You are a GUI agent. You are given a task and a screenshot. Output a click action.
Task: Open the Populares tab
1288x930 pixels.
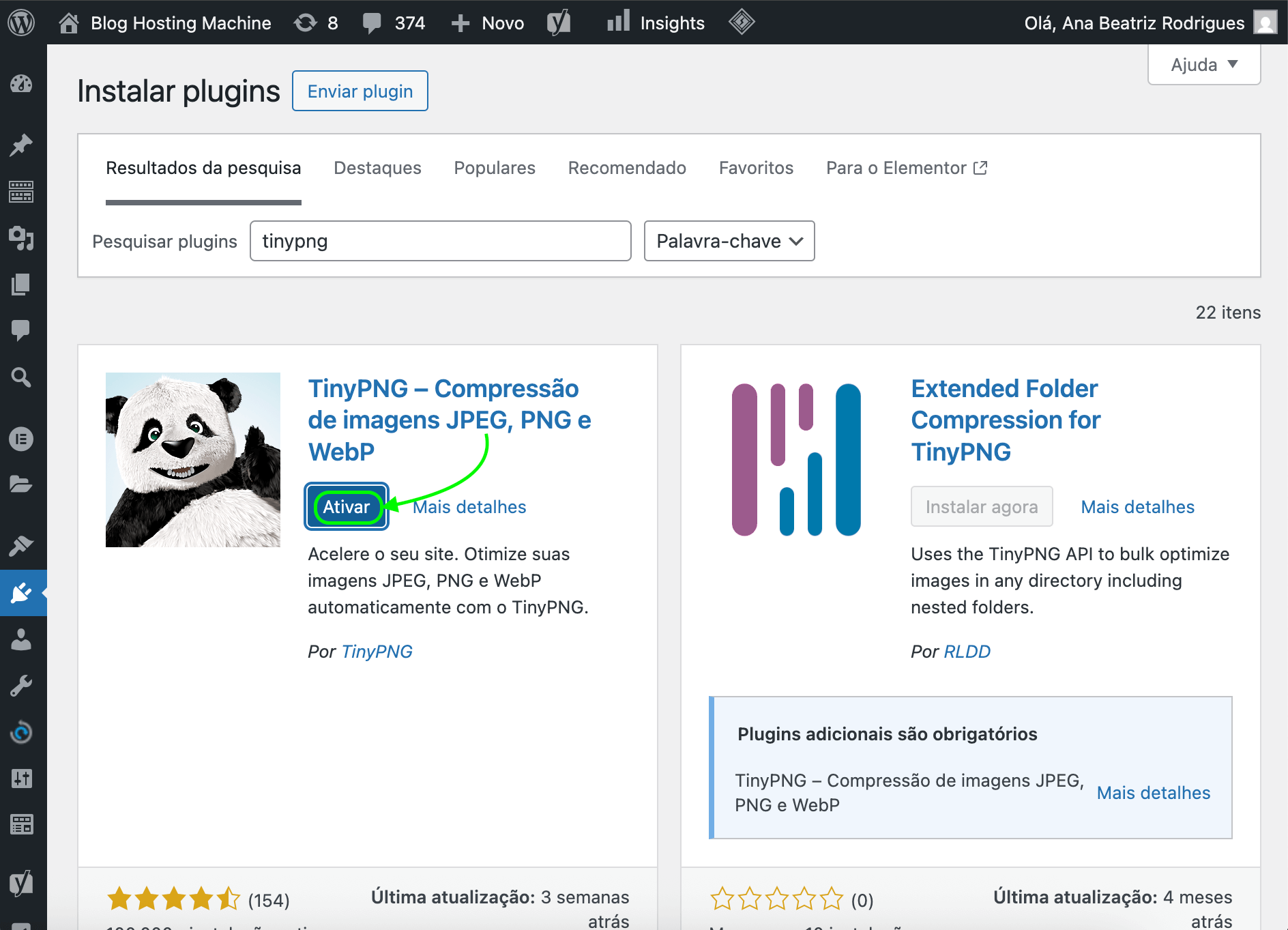tap(495, 168)
